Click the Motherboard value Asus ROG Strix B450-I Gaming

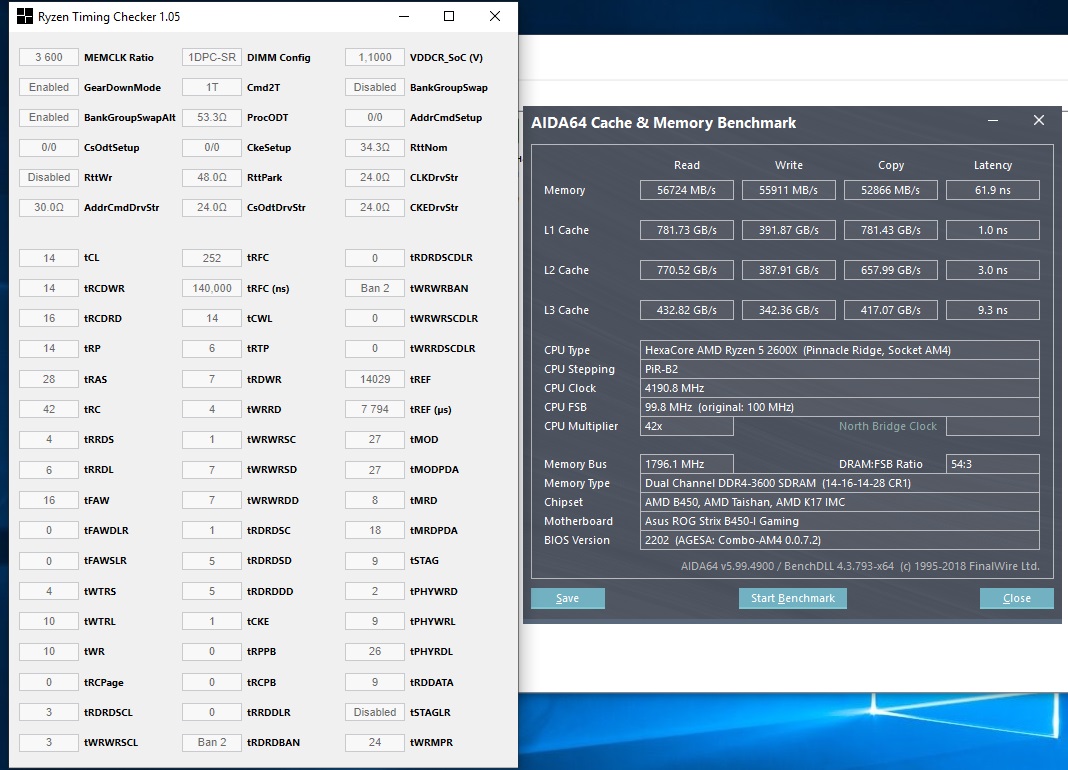click(840, 521)
